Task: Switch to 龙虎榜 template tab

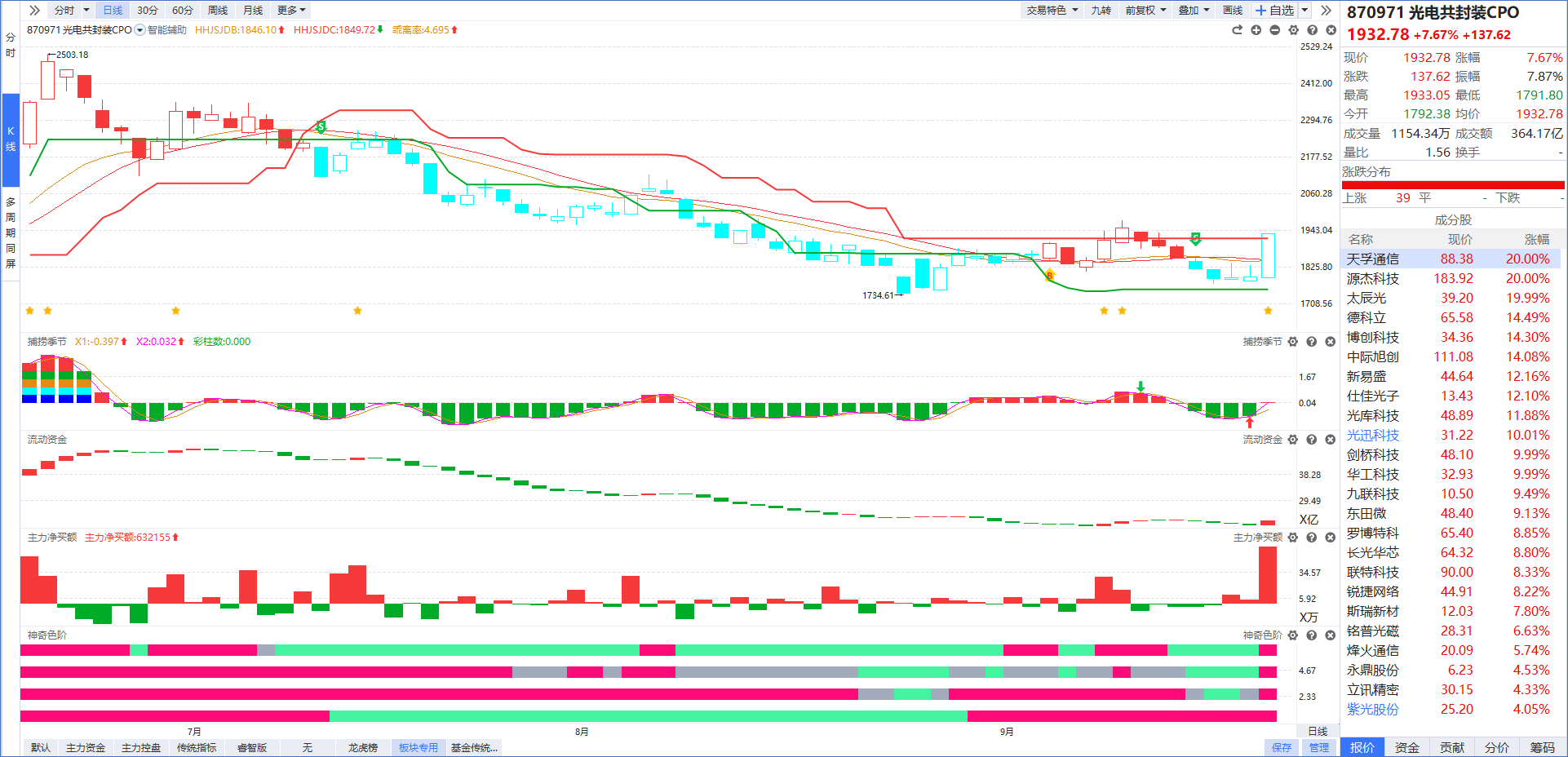Action: point(363,747)
